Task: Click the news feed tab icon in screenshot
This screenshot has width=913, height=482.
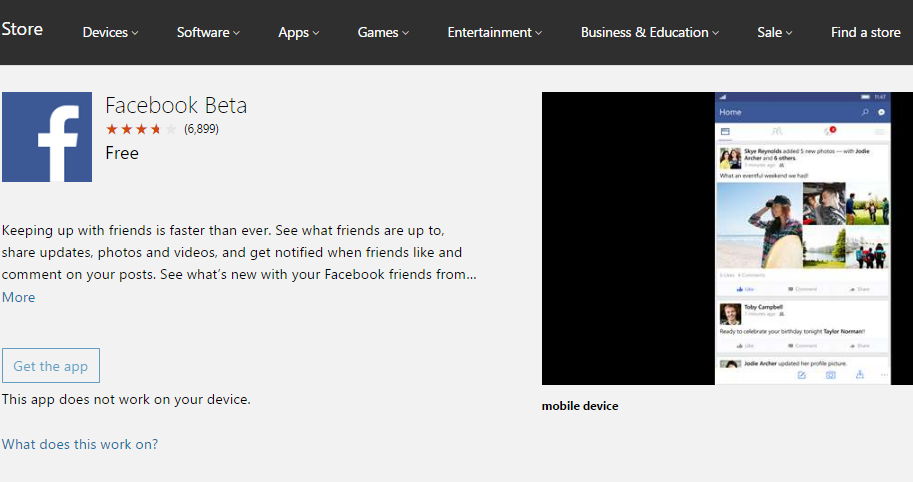Action: tap(726, 132)
